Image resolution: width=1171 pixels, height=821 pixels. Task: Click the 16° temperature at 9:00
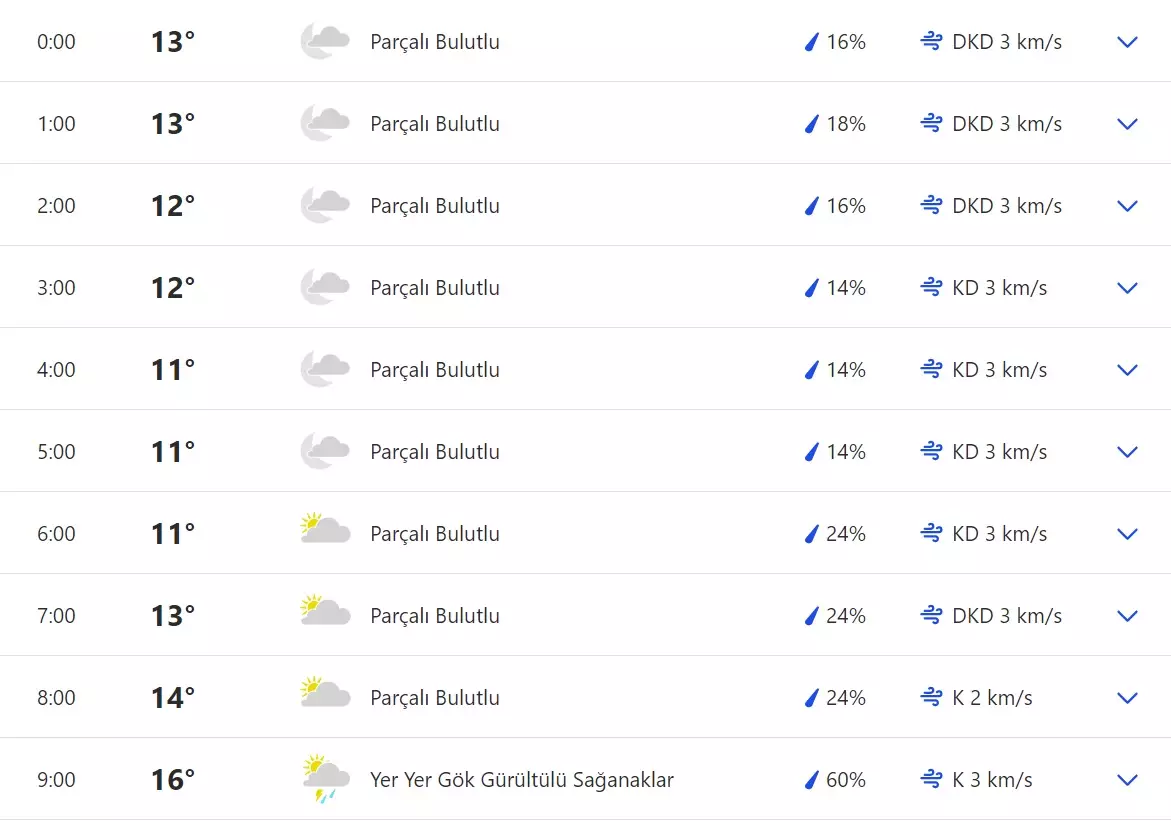point(173,780)
